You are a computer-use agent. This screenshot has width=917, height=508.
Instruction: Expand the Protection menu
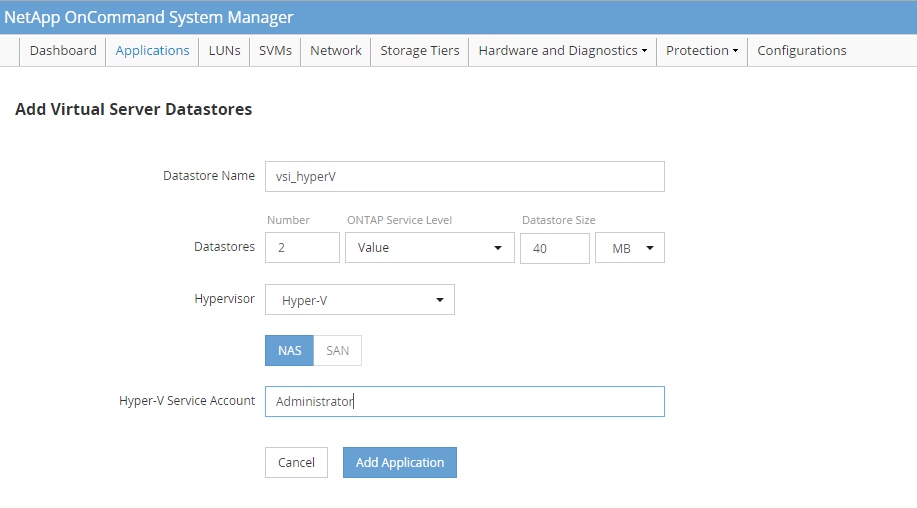click(701, 51)
